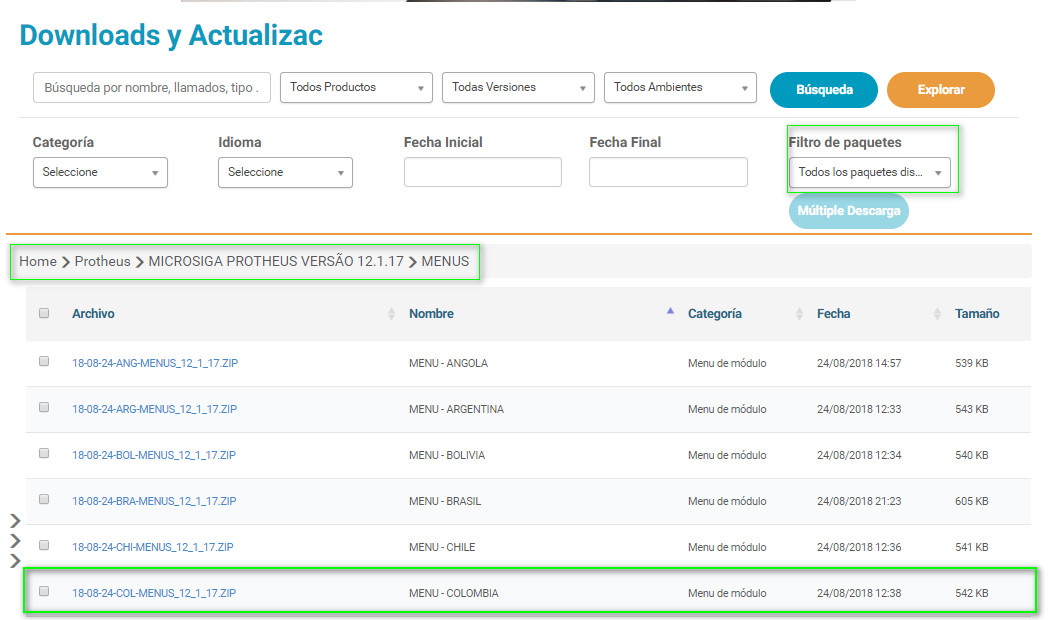Go to Home in the breadcrumb
The width and height of the screenshot is (1052, 620).
pos(38,261)
